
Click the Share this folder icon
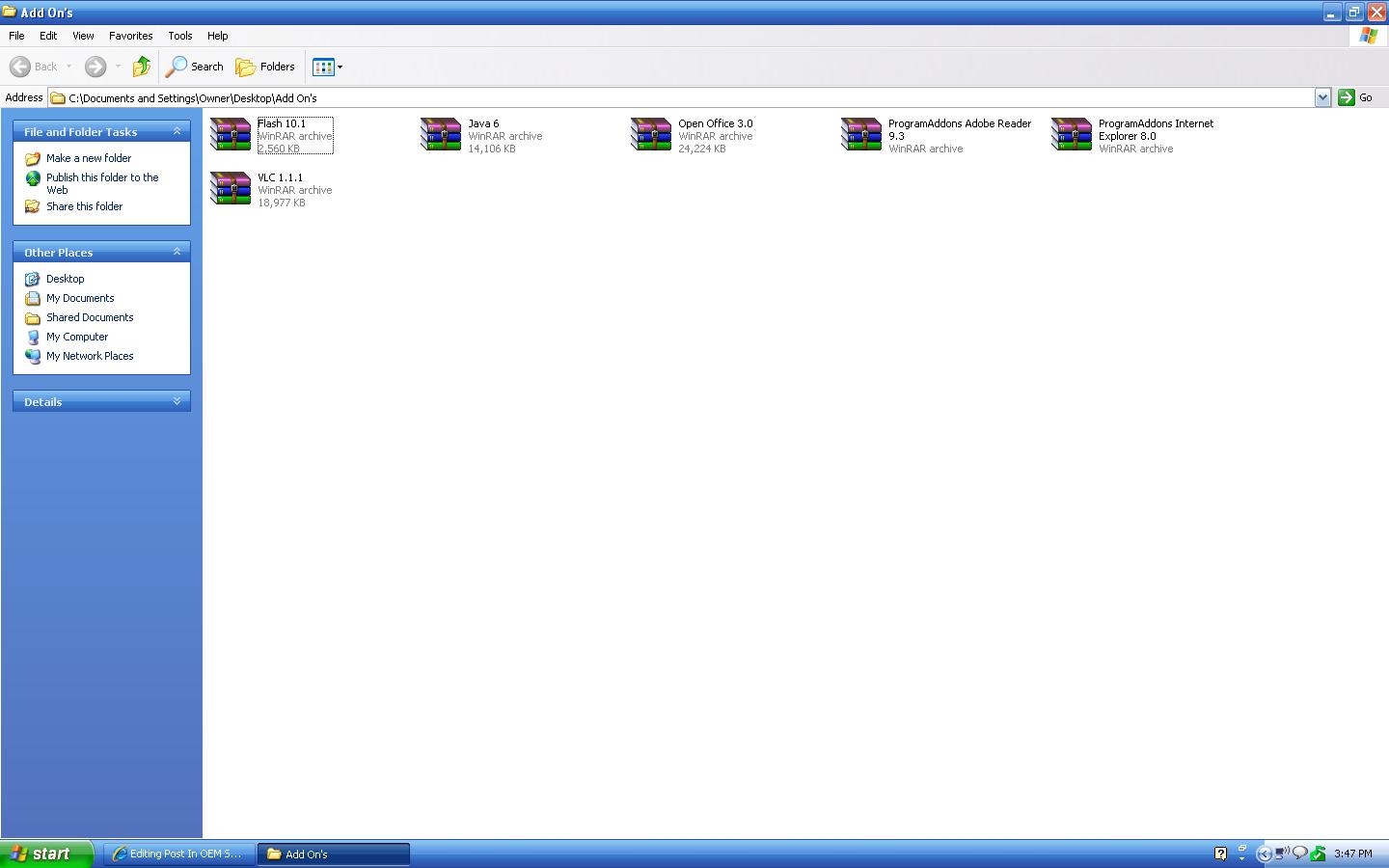click(x=33, y=206)
